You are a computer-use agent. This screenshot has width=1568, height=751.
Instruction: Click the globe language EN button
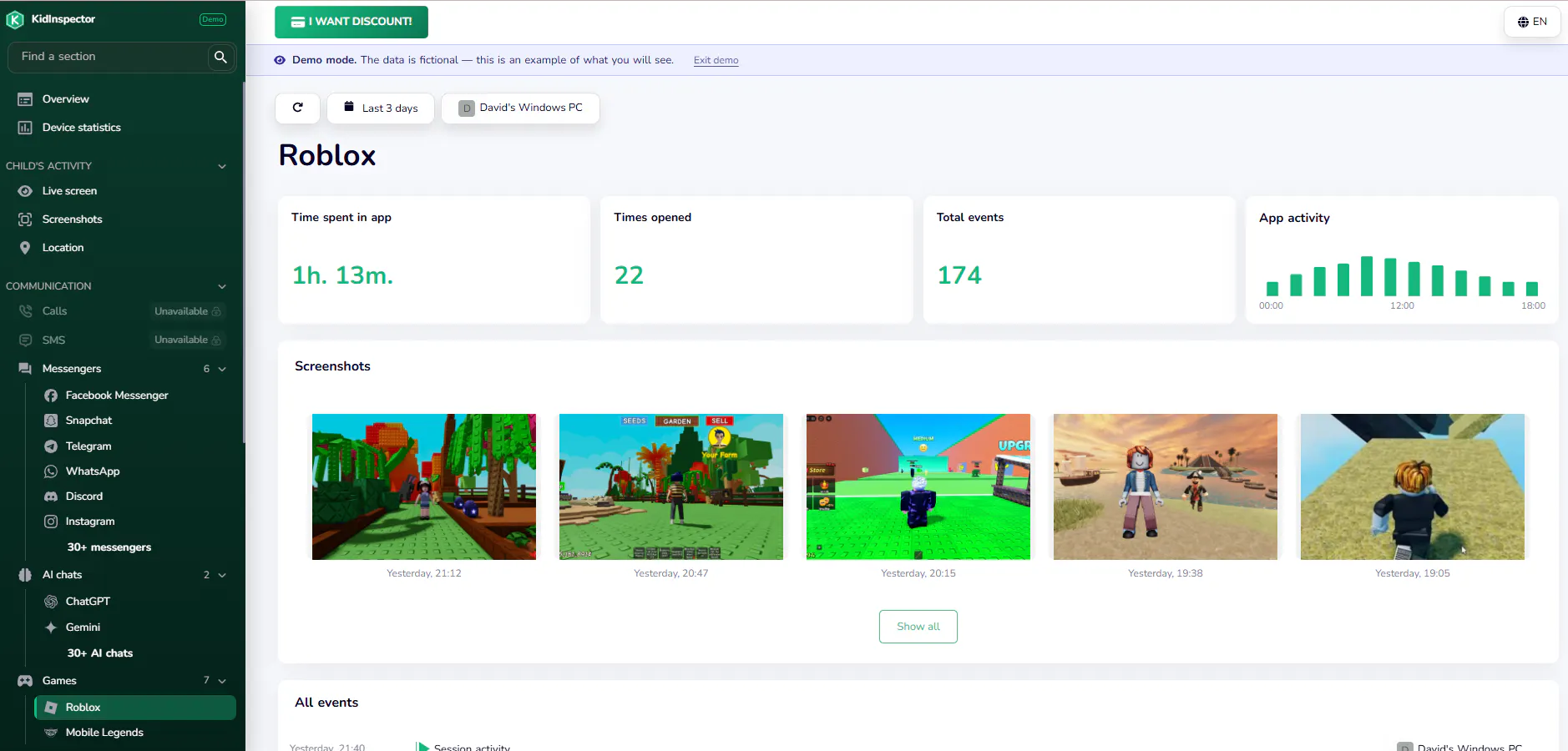click(x=1532, y=22)
